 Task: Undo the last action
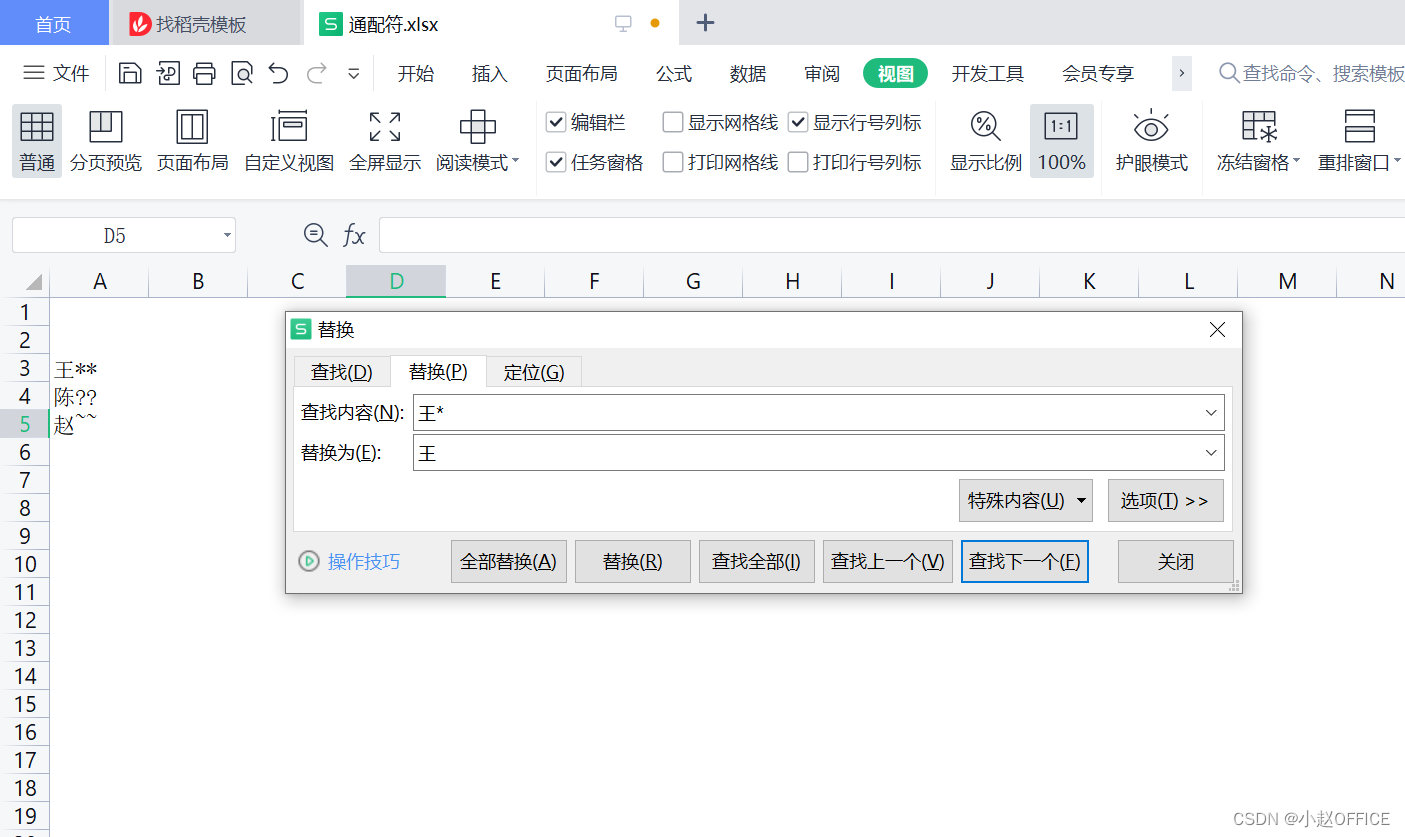pyautogui.click(x=279, y=73)
